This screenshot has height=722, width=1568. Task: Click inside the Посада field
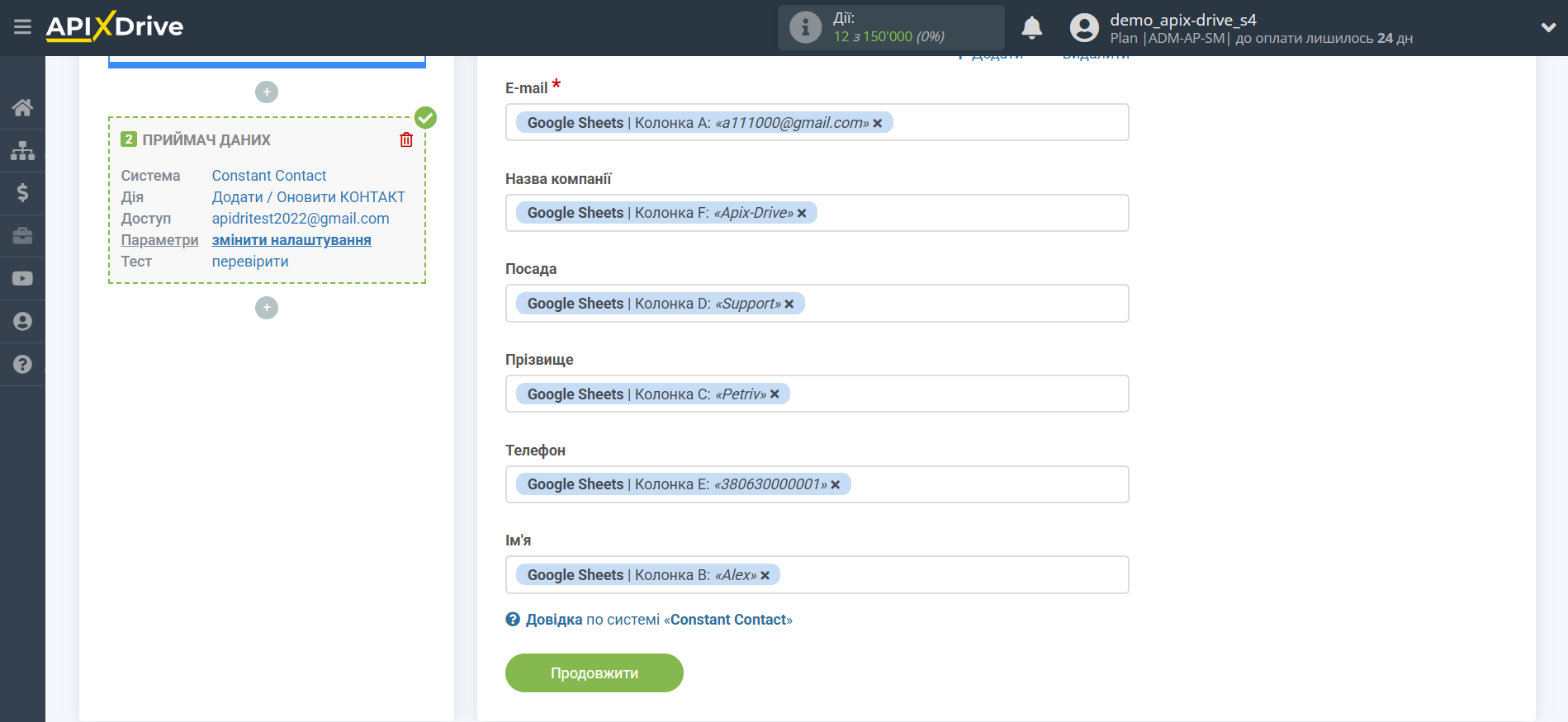[817, 304]
